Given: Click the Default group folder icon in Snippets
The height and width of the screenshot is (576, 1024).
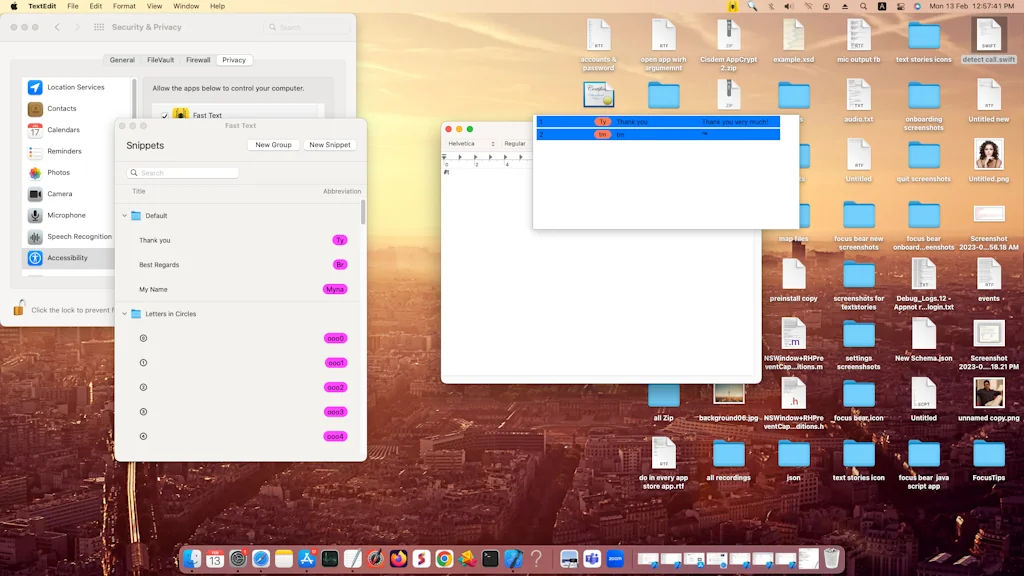Looking at the screenshot, I should (134, 215).
